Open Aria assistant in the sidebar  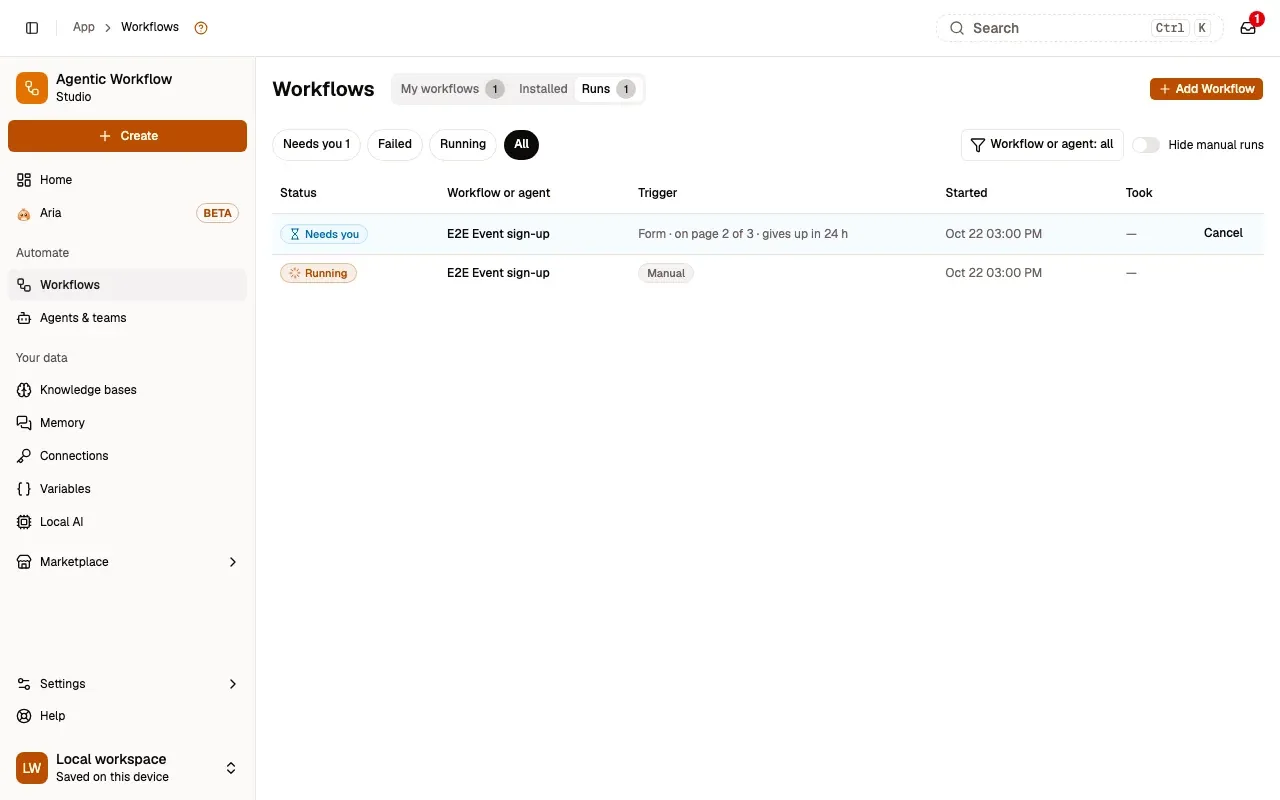tap(127, 213)
